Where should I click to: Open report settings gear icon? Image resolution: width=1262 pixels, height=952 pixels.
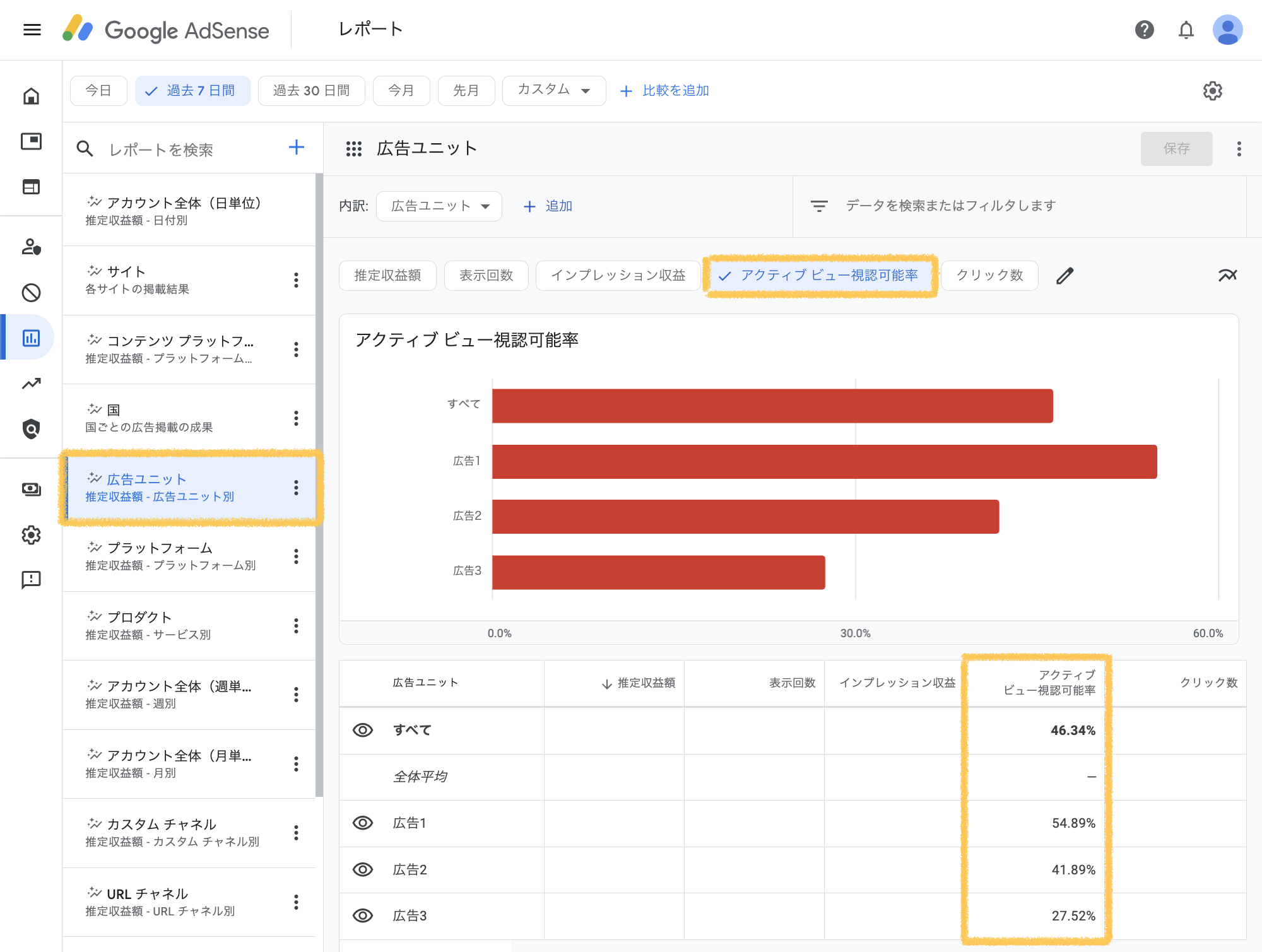point(1212,91)
